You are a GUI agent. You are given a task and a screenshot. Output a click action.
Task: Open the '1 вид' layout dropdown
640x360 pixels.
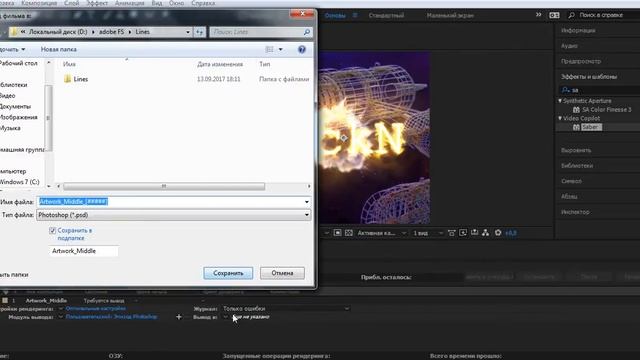[428, 233]
